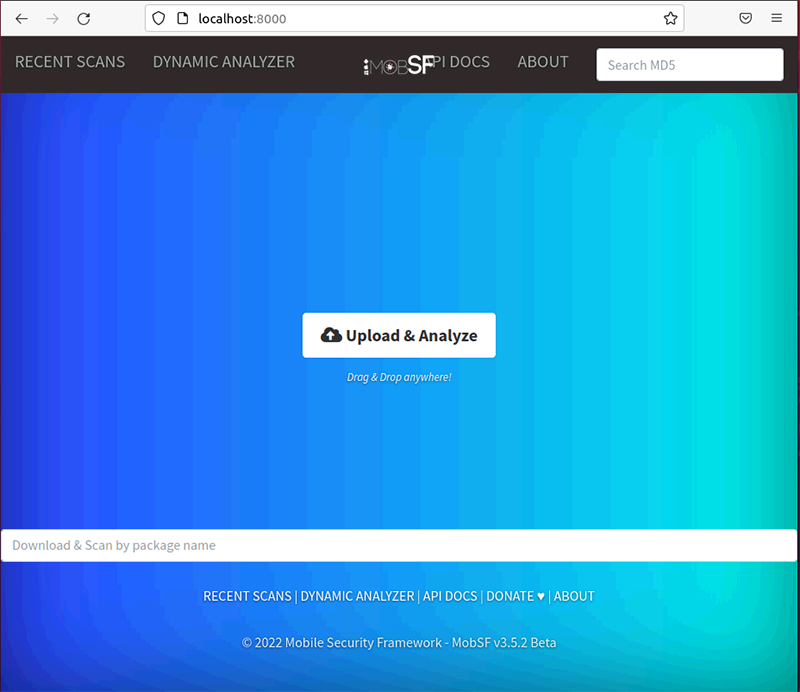Focus the Search MD5 field
The image size is (800, 692).
[690, 65]
